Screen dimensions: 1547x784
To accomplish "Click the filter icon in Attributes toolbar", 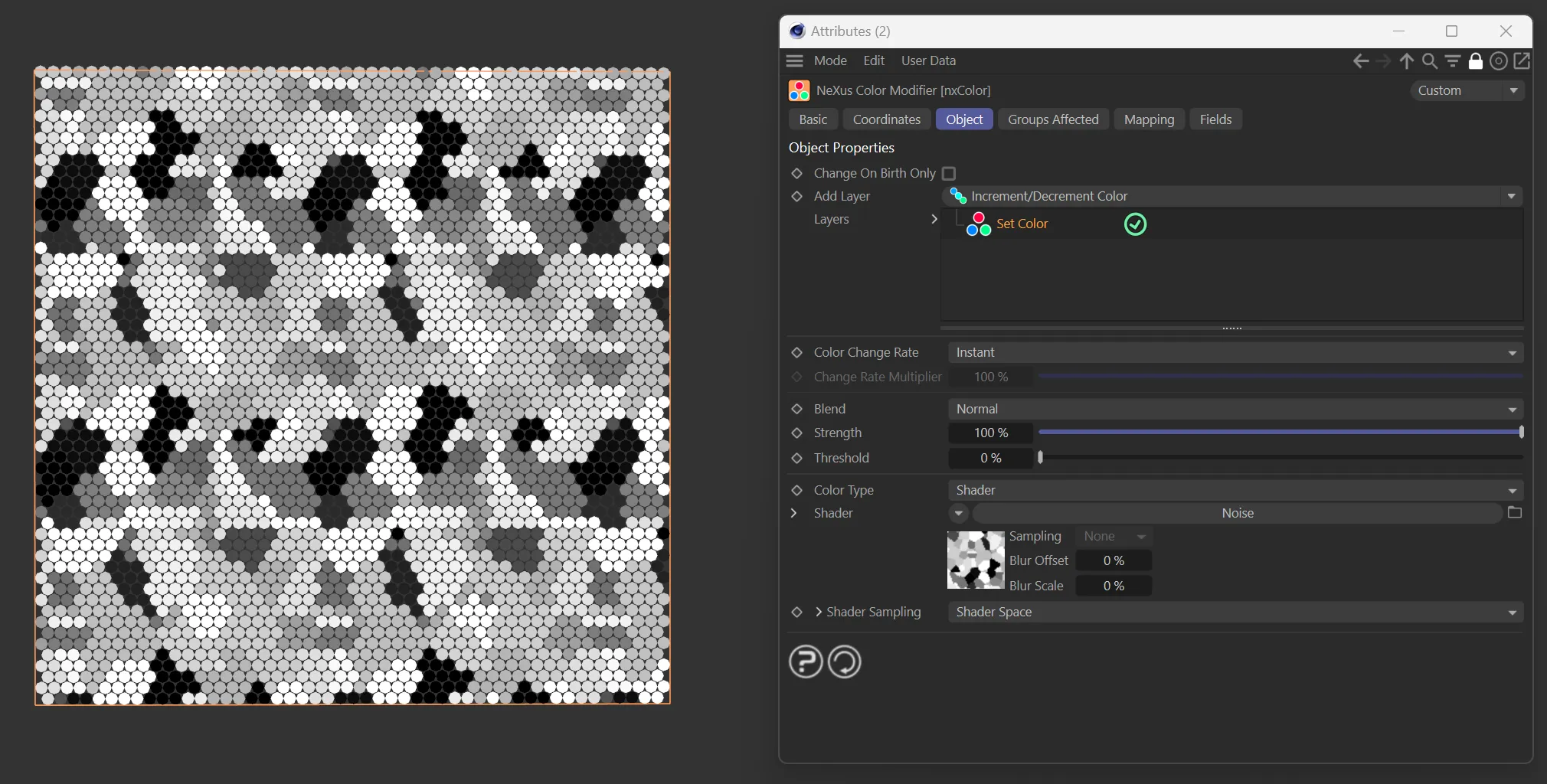I will pyautogui.click(x=1452, y=61).
